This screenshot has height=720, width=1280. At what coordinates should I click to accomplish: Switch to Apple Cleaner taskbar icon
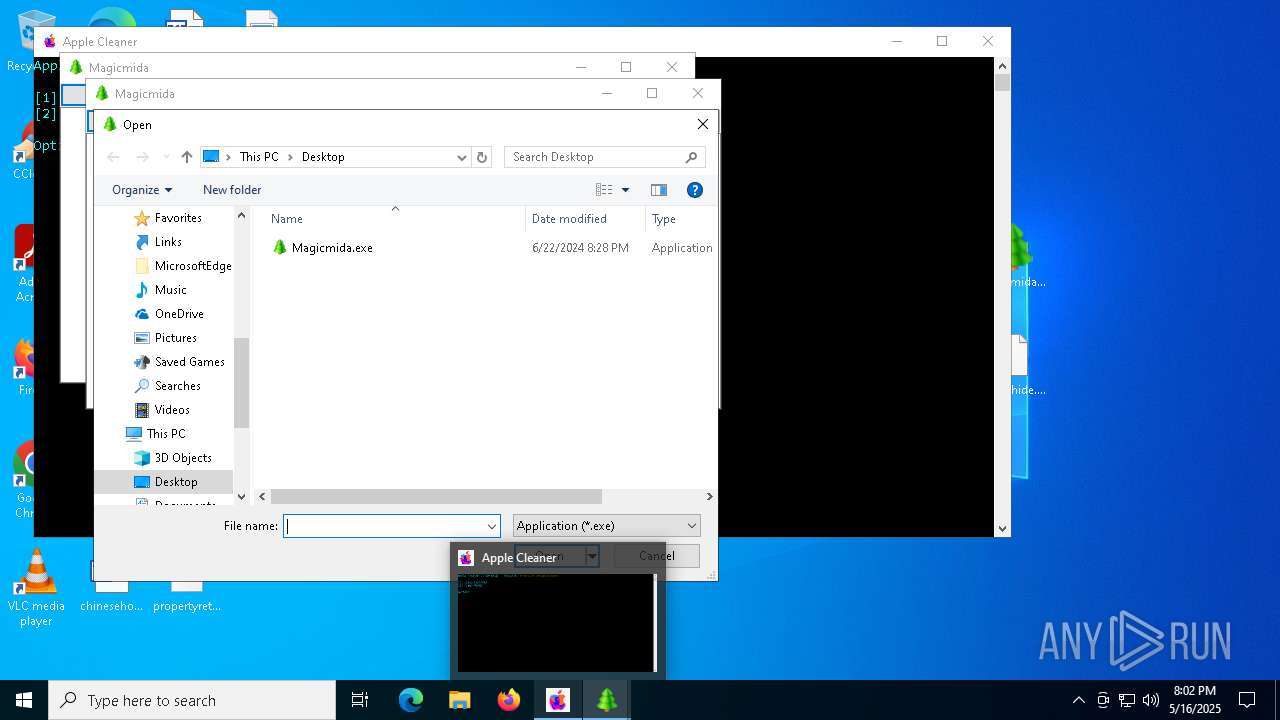coord(558,700)
